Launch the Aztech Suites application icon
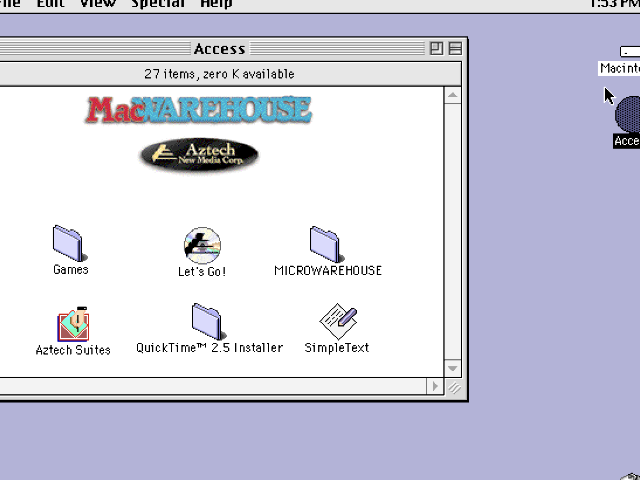 (x=73, y=324)
